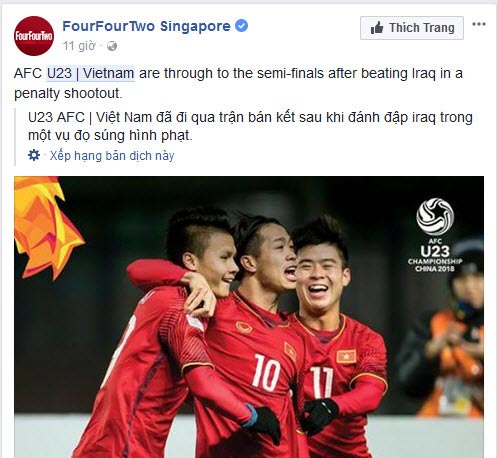The image size is (497, 458).
Task: Click the Thích Trang like page button
Action: click(412, 28)
